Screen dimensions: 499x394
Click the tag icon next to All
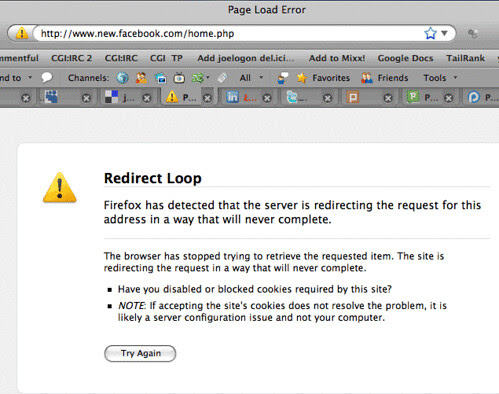223,78
